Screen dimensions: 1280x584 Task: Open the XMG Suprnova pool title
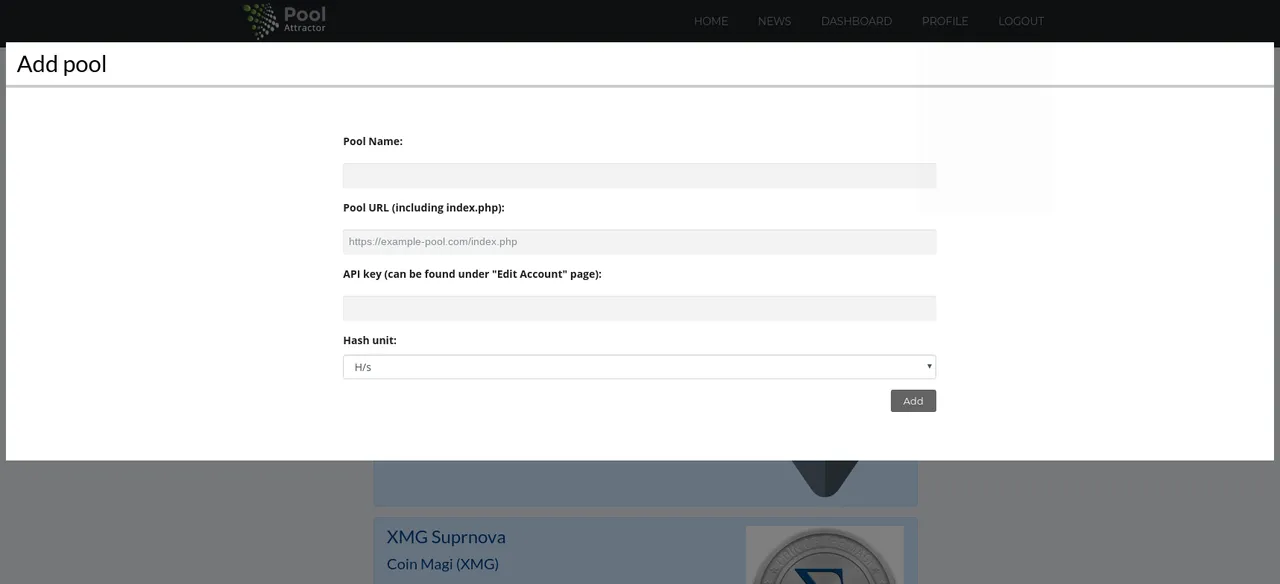[446, 537]
